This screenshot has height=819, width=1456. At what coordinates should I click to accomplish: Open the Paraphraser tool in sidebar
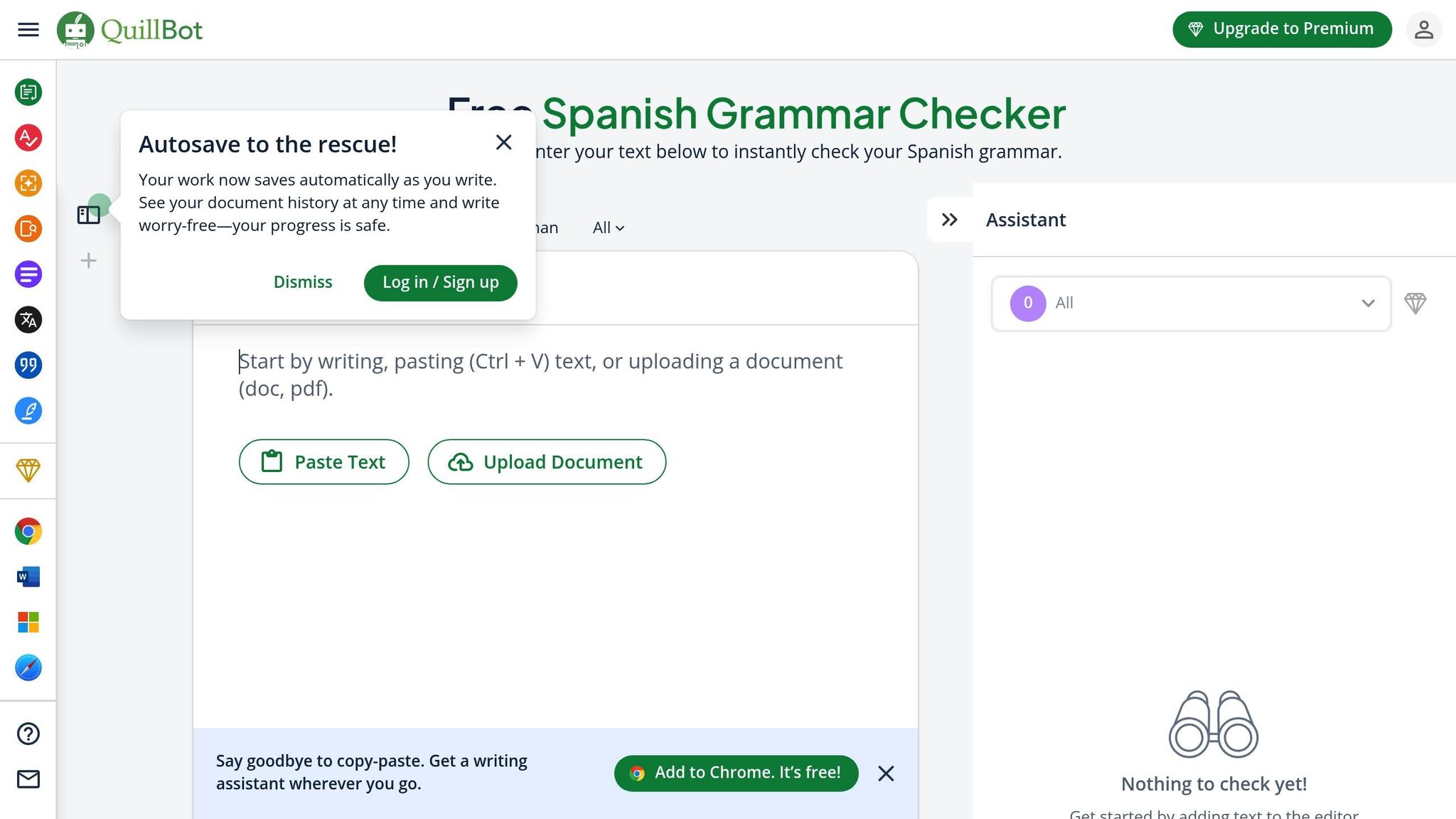pyautogui.click(x=28, y=92)
